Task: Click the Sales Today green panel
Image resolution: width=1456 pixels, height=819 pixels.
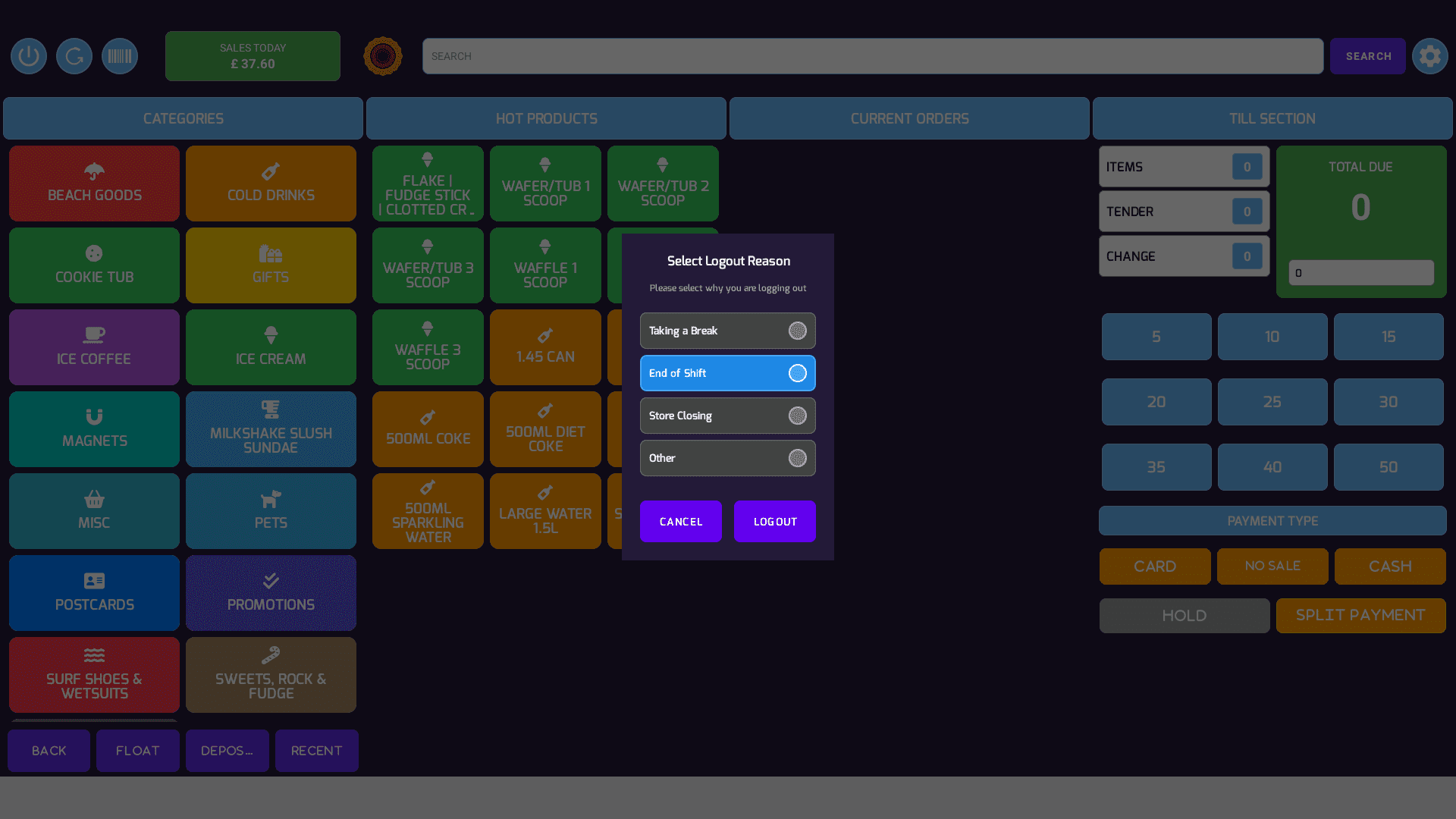Action: 253,56
